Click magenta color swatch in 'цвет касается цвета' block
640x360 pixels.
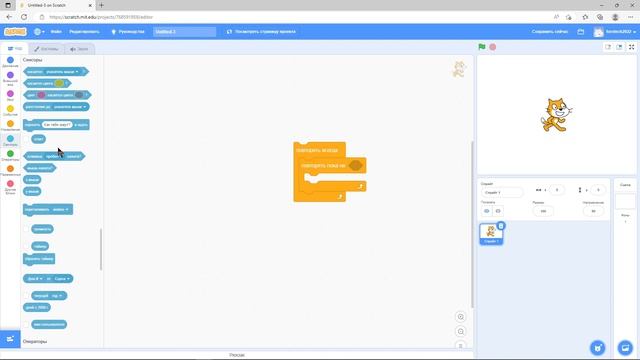coord(41,95)
